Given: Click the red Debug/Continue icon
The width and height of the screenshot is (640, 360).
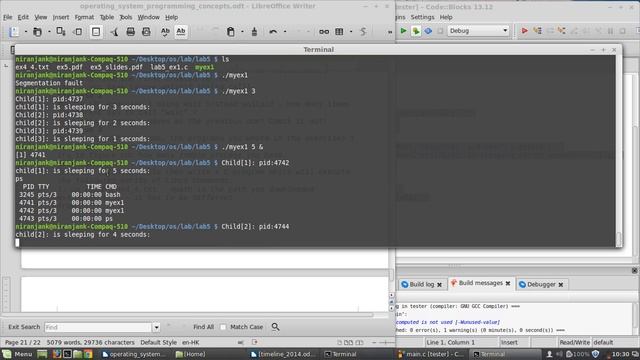Looking at the screenshot, I should click(524, 31).
